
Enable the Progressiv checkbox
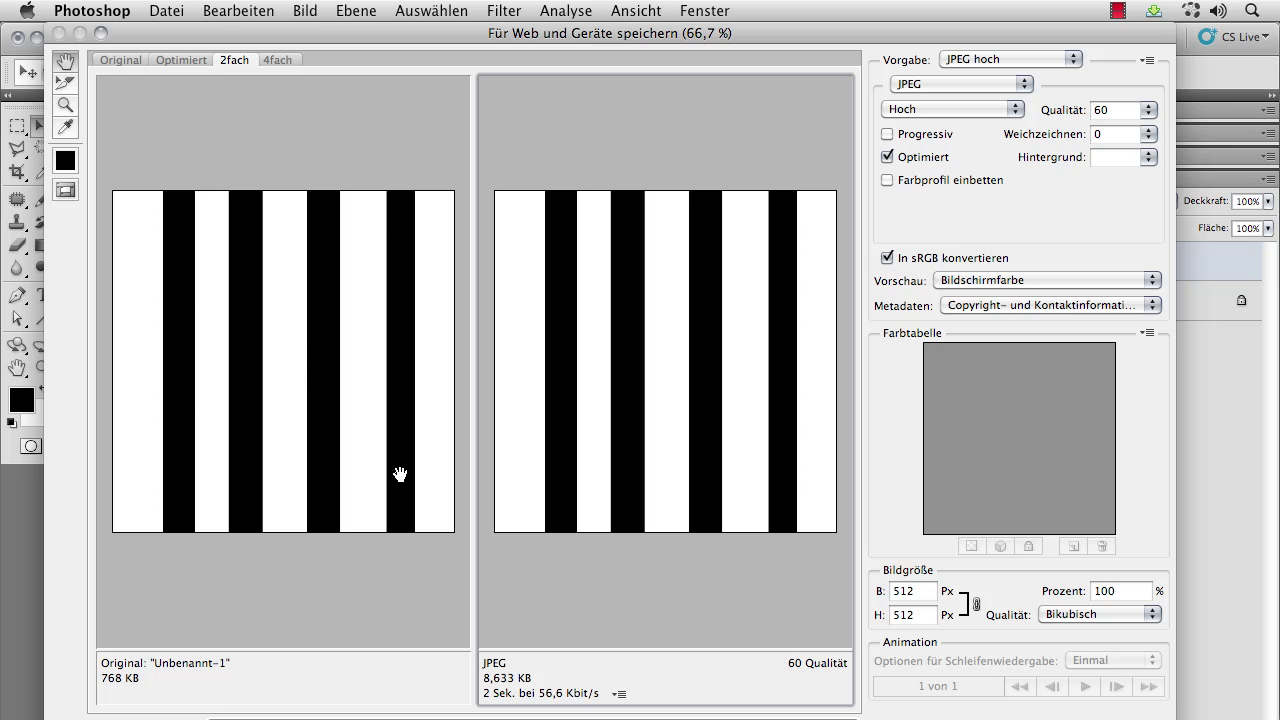887,134
